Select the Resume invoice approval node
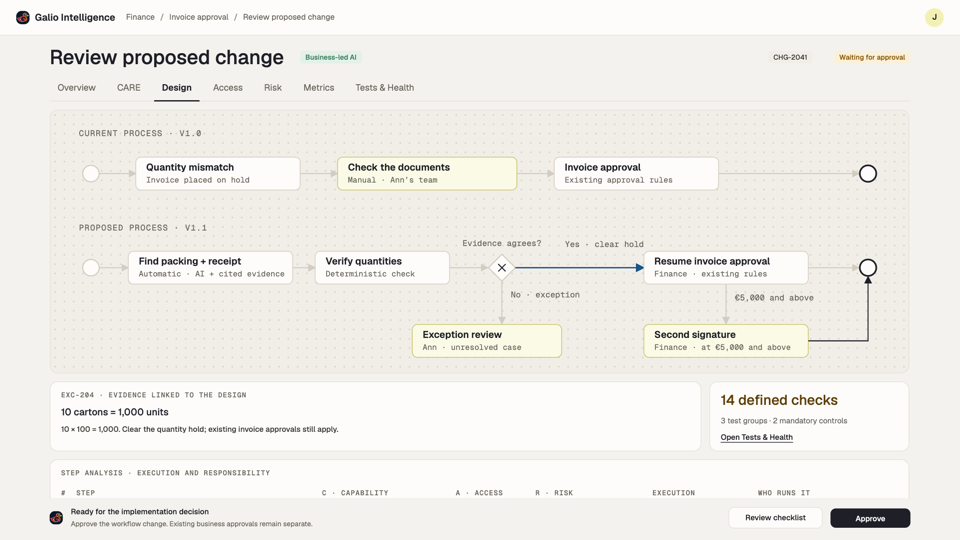The height and width of the screenshot is (540, 960). (726, 268)
